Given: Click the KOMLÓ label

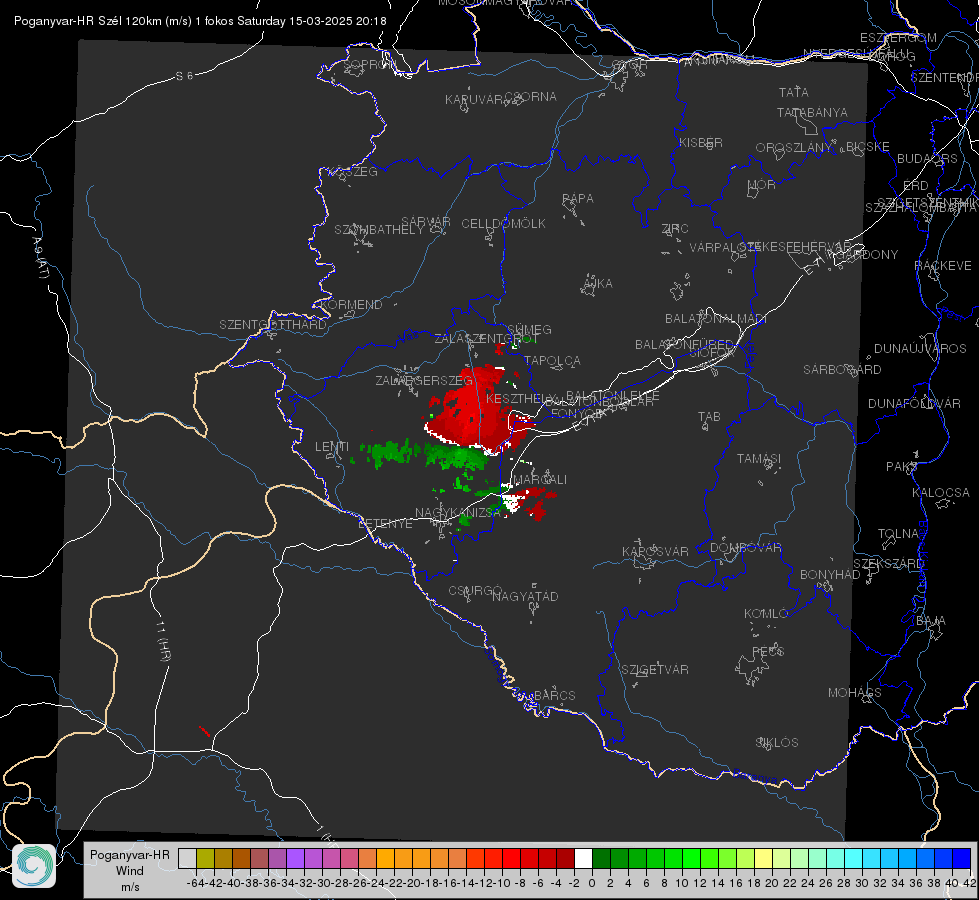Looking at the screenshot, I should click(x=765, y=614).
